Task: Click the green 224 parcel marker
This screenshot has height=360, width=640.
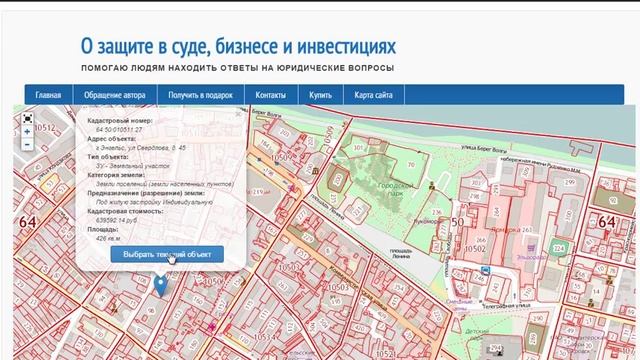Action: click(558, 248)
